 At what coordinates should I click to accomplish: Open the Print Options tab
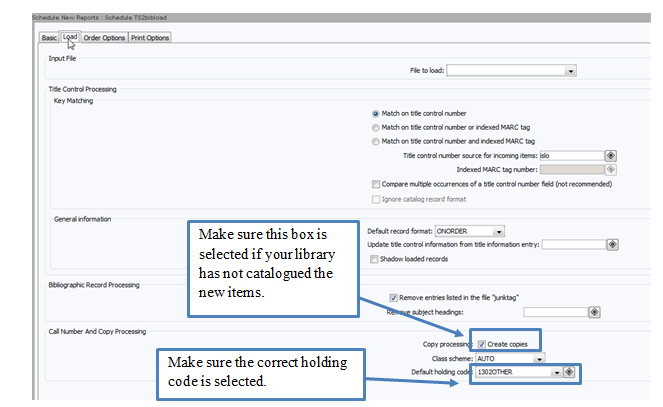pos(150,38)
